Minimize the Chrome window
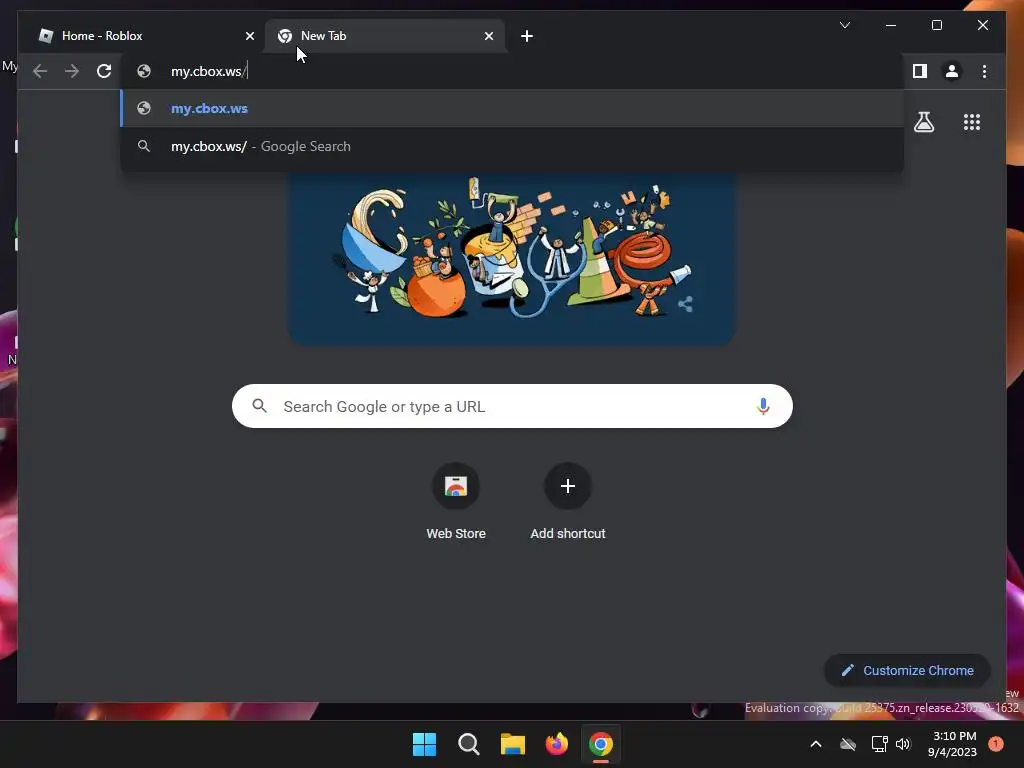Viewport: 1024px width, 768px height. pyautogui.click(x=891, y=25)
